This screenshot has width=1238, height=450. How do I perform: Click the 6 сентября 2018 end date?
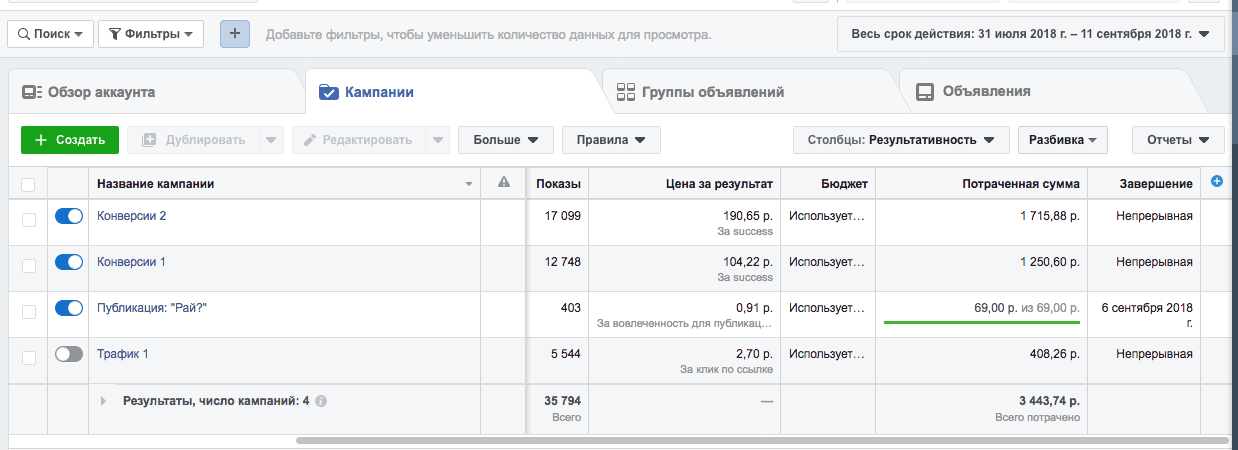(x=1146, y=314)
